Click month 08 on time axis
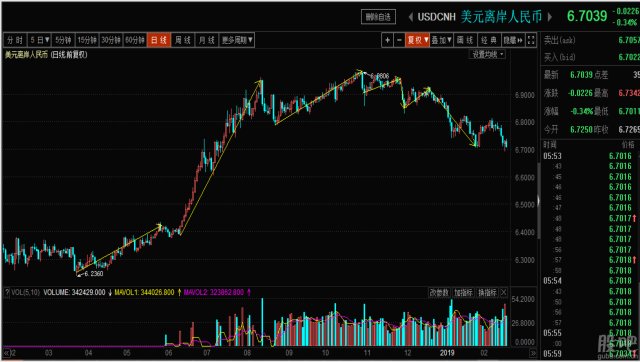This screenshot has width=640, height=362. click(247, 353)
